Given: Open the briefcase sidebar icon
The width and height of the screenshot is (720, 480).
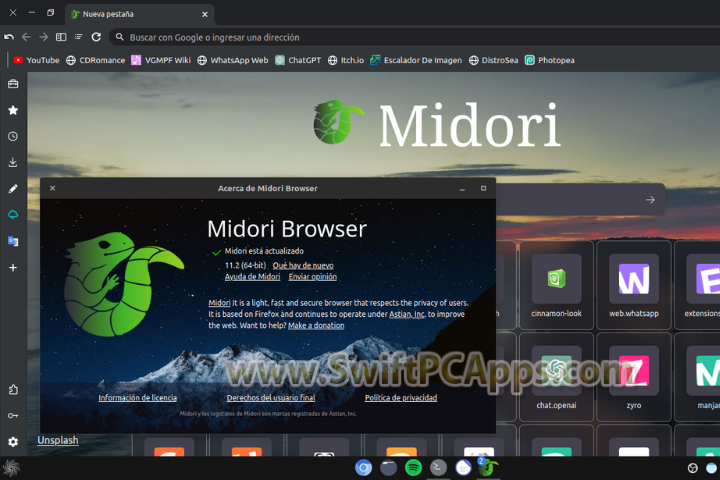Looking at the screenshot, I should point(13,84).
